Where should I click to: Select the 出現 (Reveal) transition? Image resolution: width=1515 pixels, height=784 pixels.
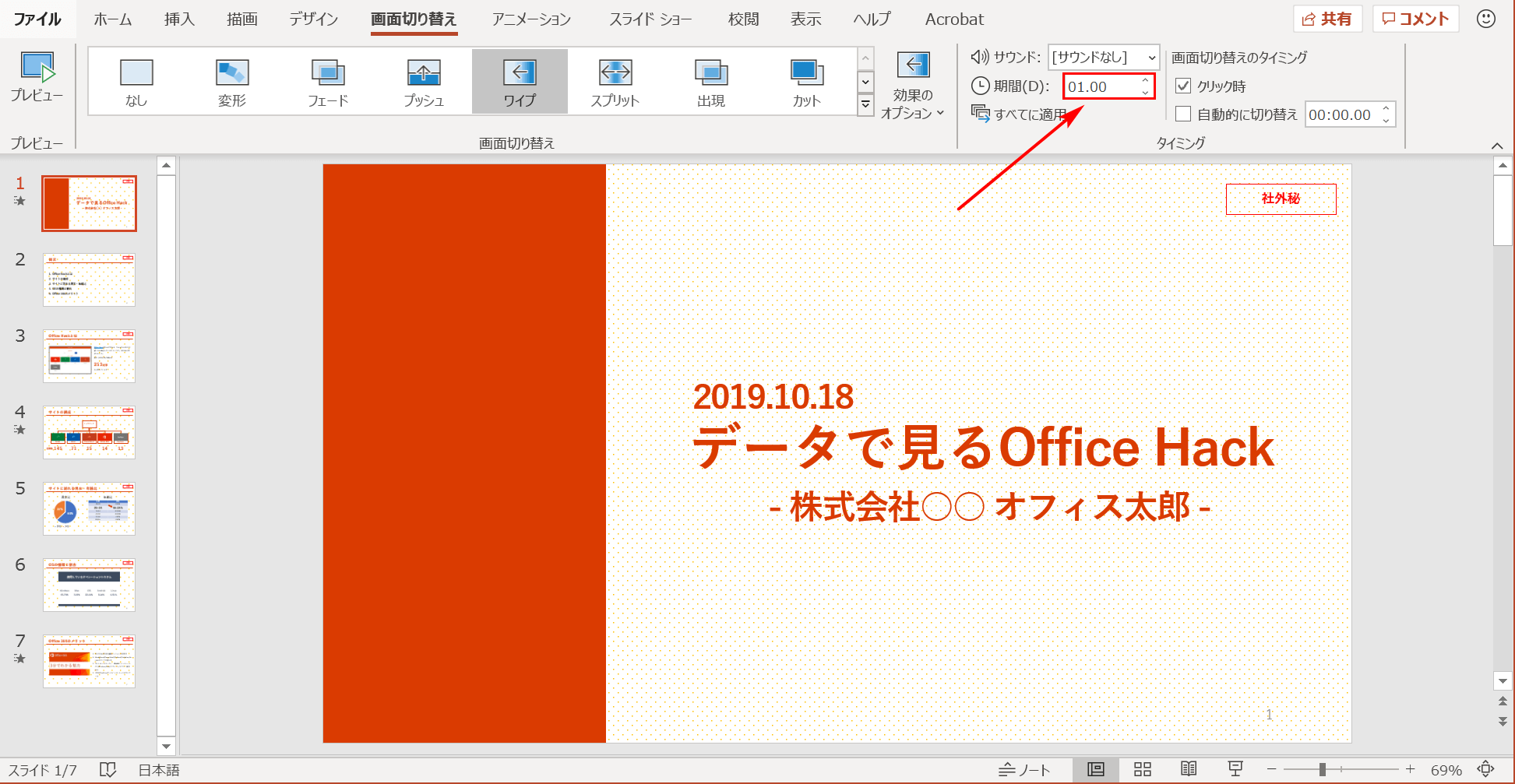[x=711, y=82]
